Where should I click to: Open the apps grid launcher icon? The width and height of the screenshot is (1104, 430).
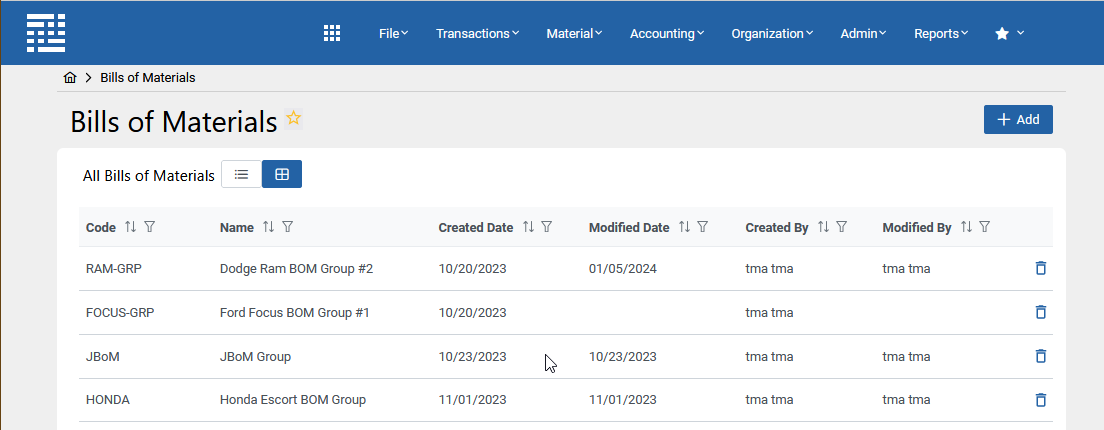[332, 33]
